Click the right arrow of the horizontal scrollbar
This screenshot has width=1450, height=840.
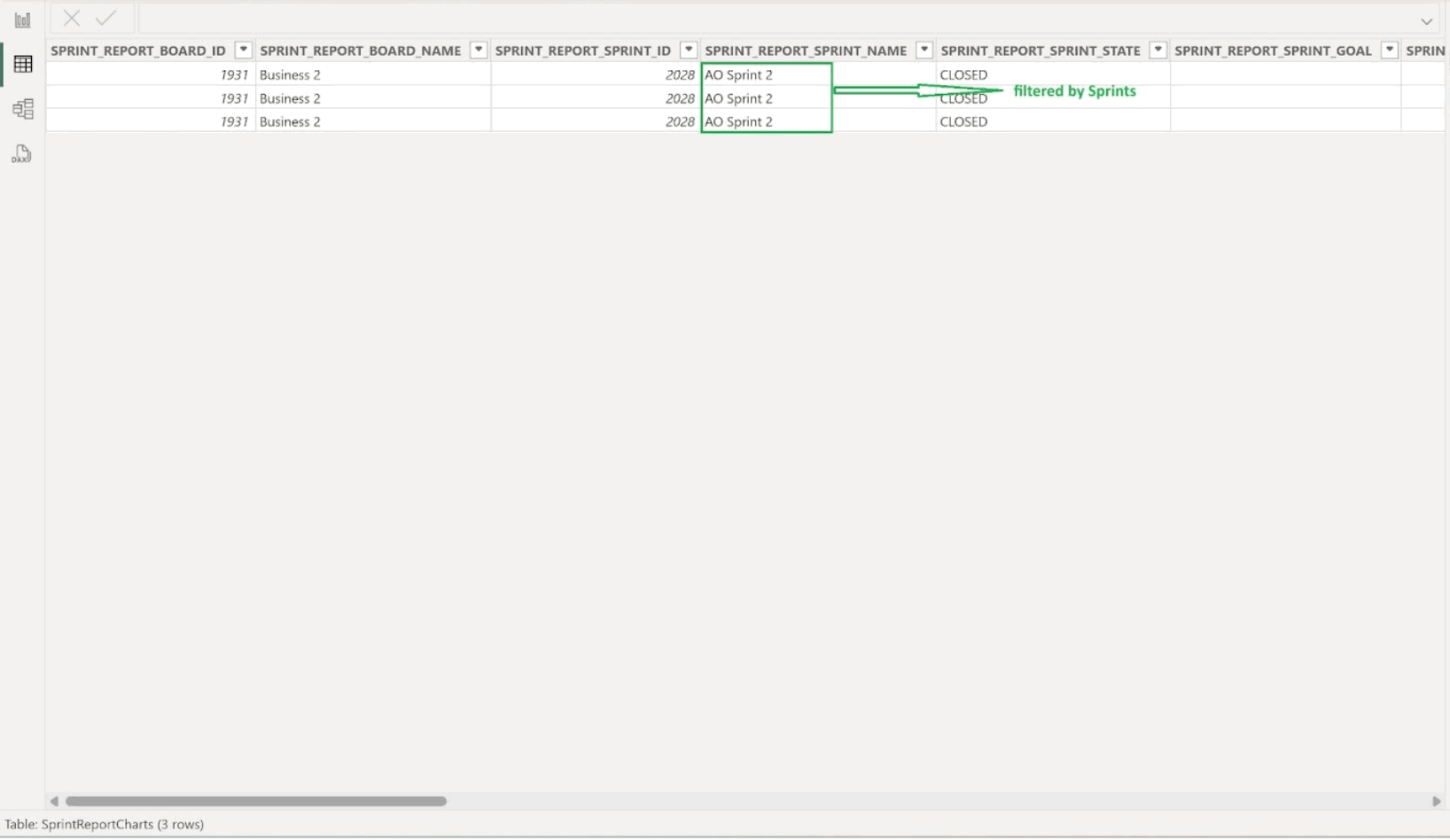pos(1436,801)
